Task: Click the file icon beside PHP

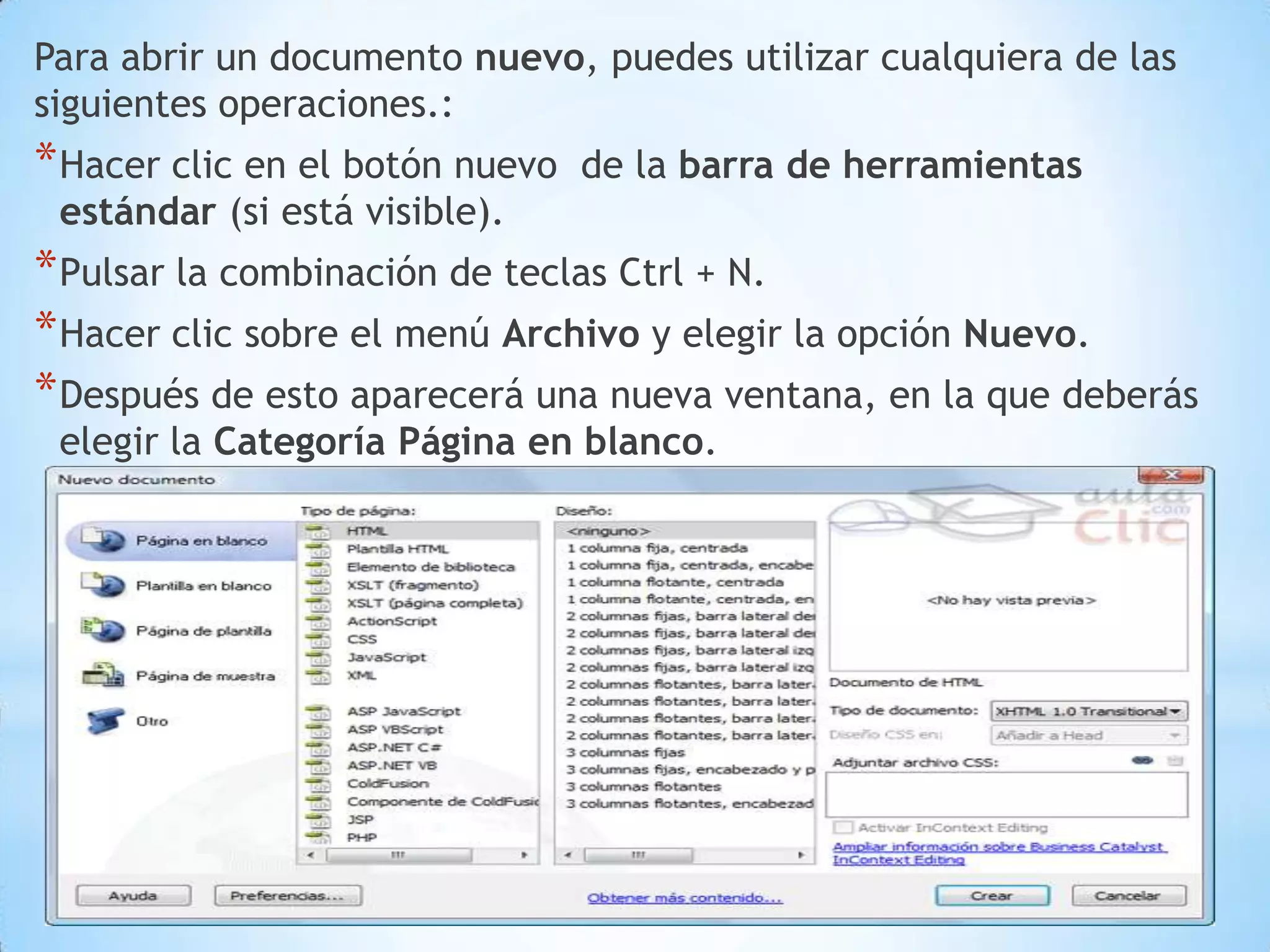Action: click(318, 837)
